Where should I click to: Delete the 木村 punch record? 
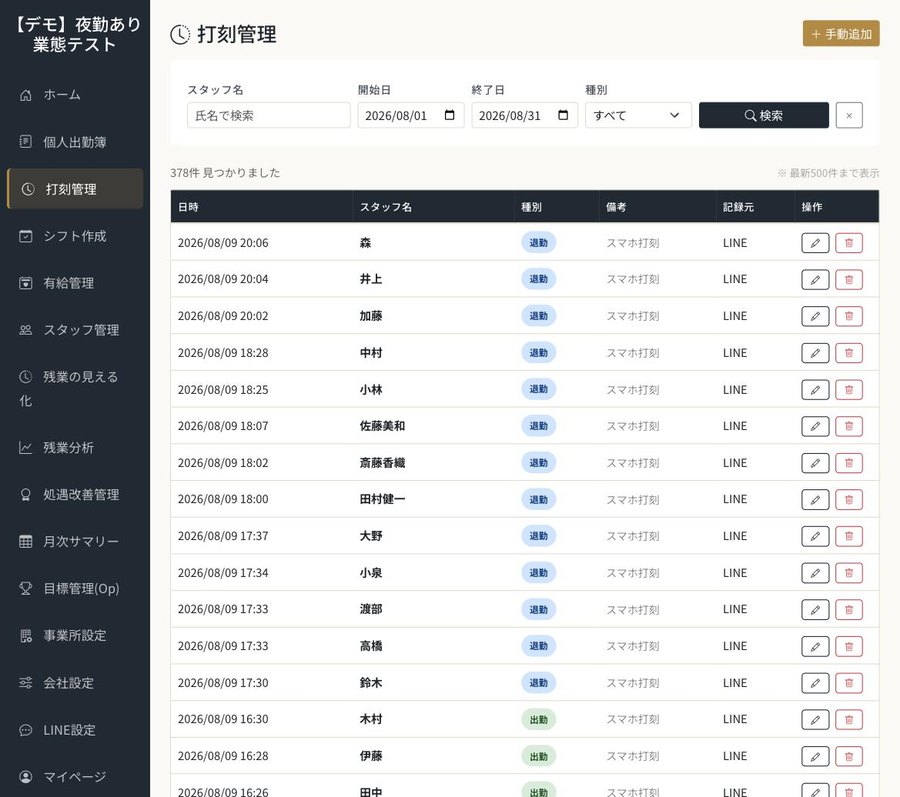(848, 720)
